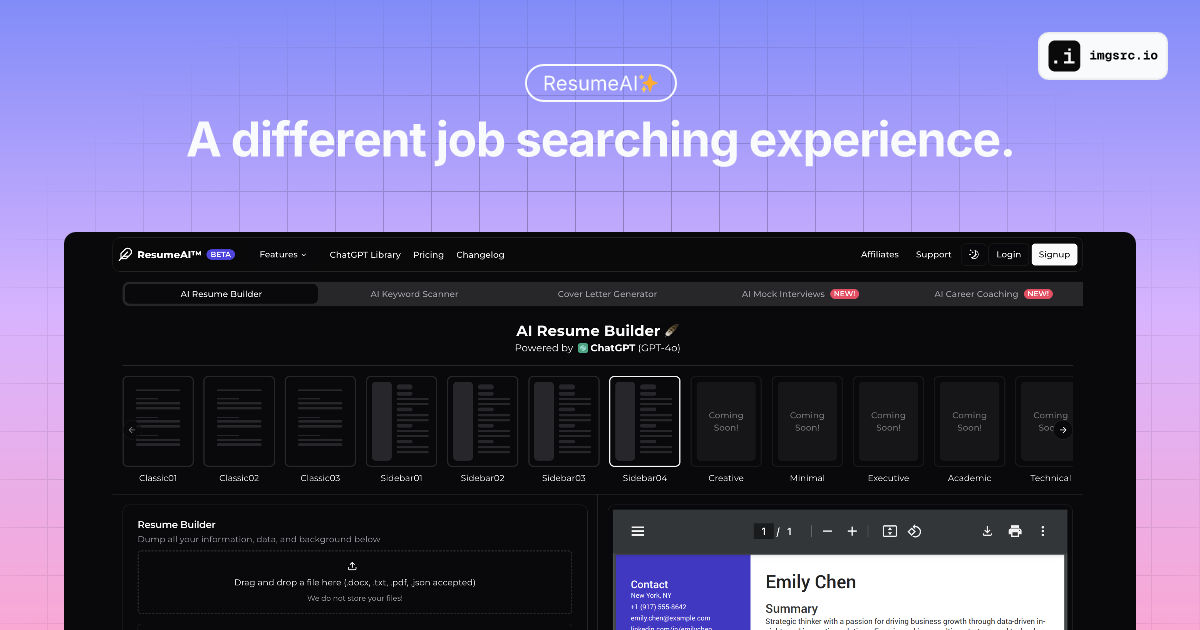This screenshot has height=630, width=1200.
Task: Show more templates with right carousel arrow
Action: [x=1063, y=429]
